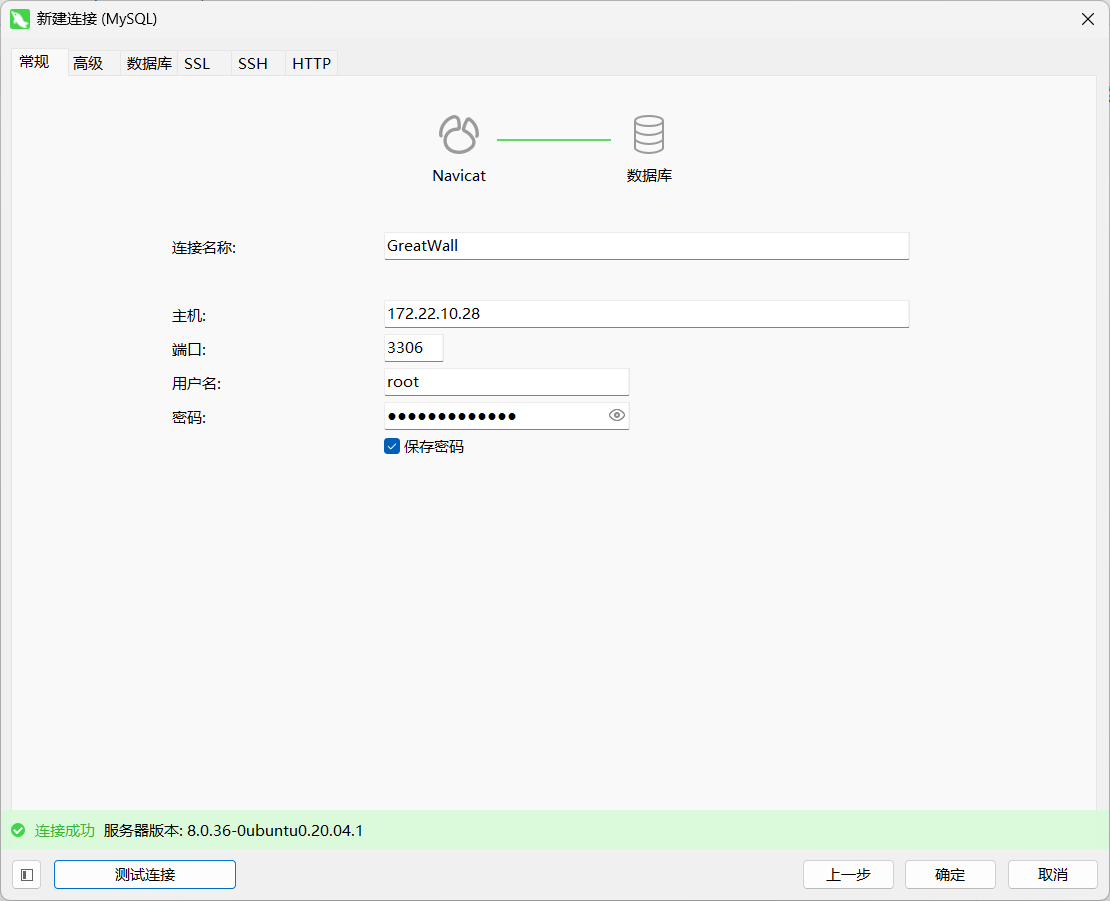Click the 端口 field showing 3306
1110x901 pixels.
coord(413,348)
